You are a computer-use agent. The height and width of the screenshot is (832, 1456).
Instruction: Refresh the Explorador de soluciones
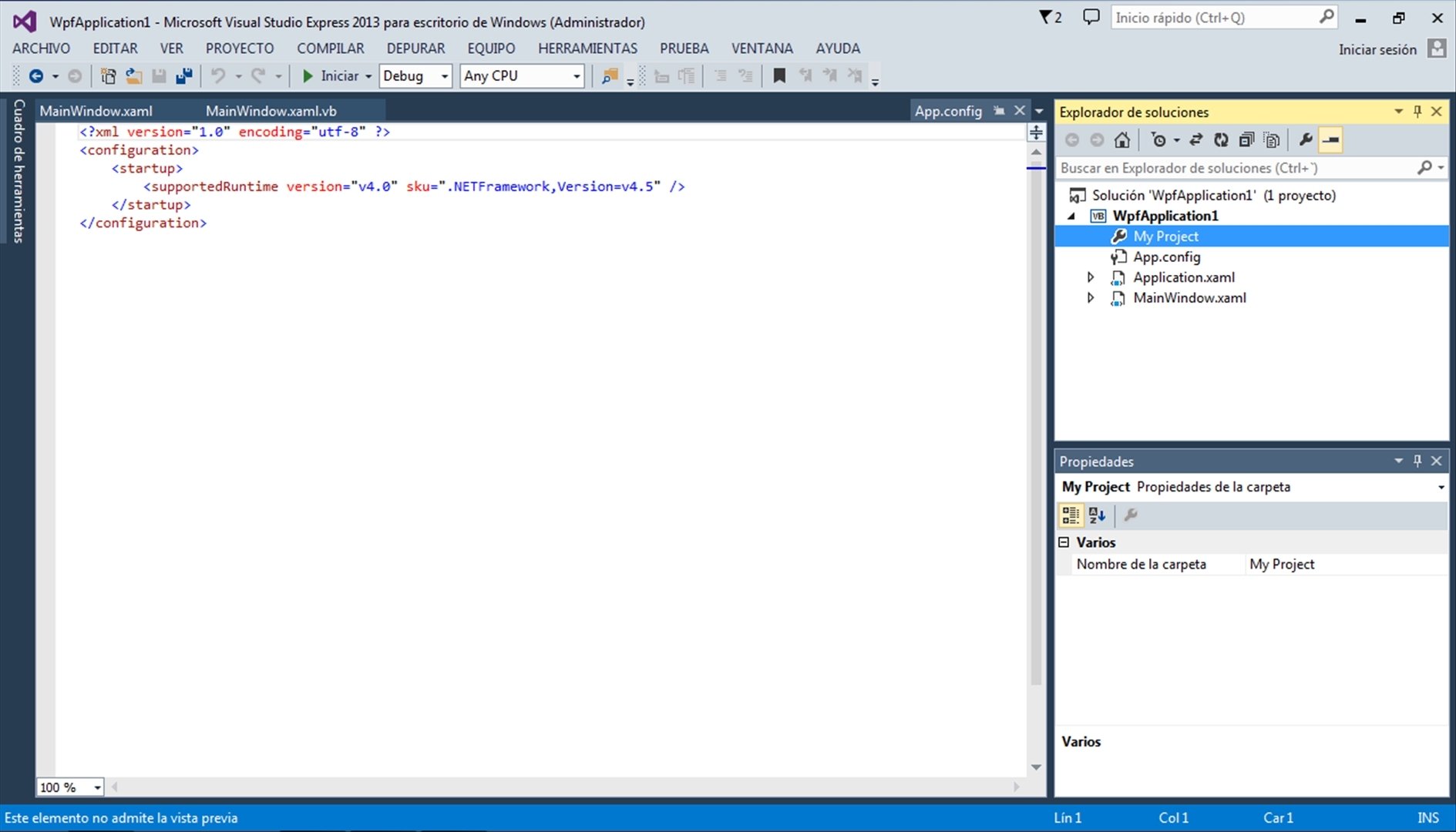[1221, 140]
